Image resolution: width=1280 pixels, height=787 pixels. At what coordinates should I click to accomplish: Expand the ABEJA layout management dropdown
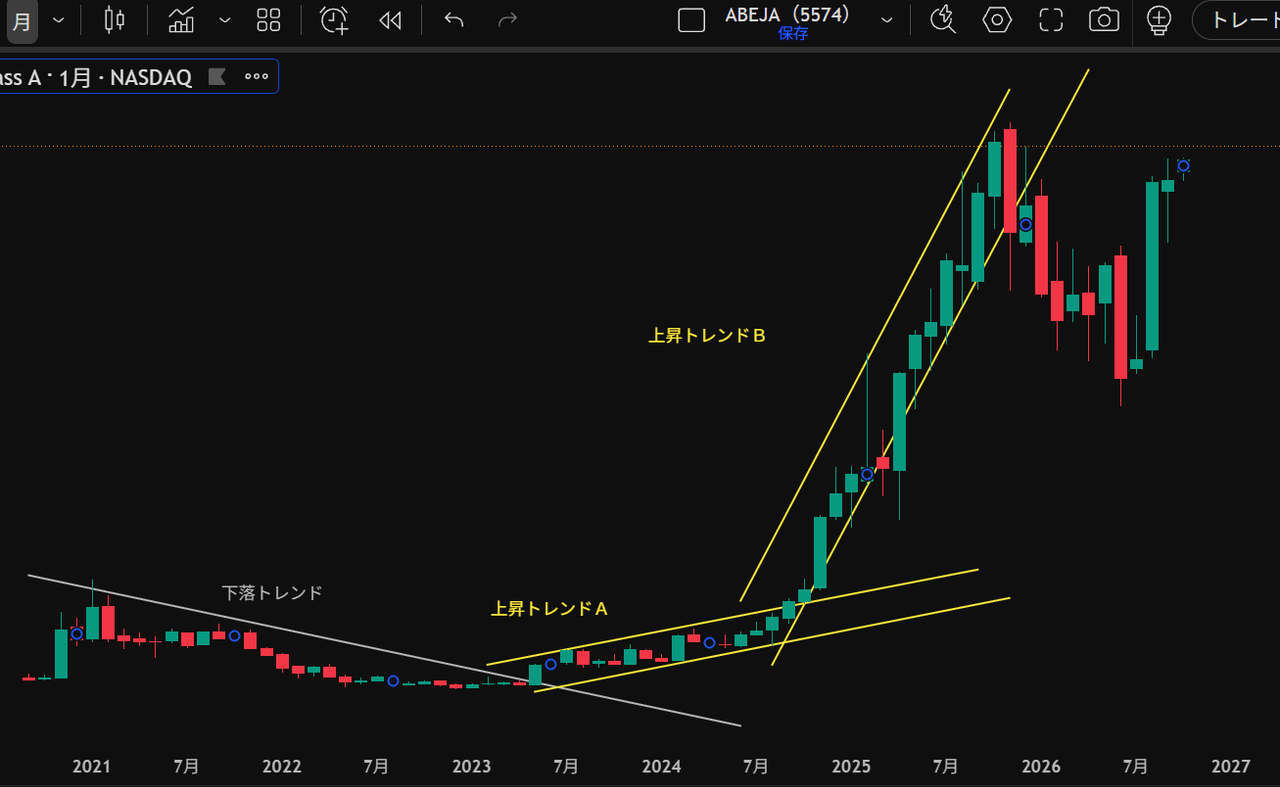pos(886,20)
